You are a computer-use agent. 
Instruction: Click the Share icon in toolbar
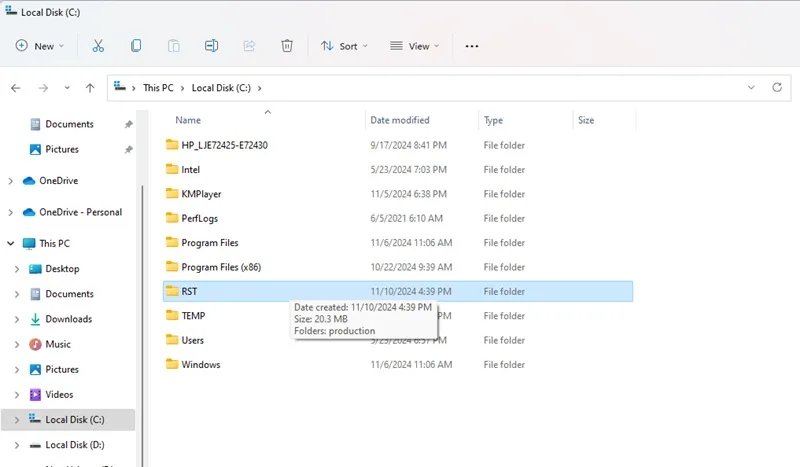pyautogui.click(x=249, y=46)
